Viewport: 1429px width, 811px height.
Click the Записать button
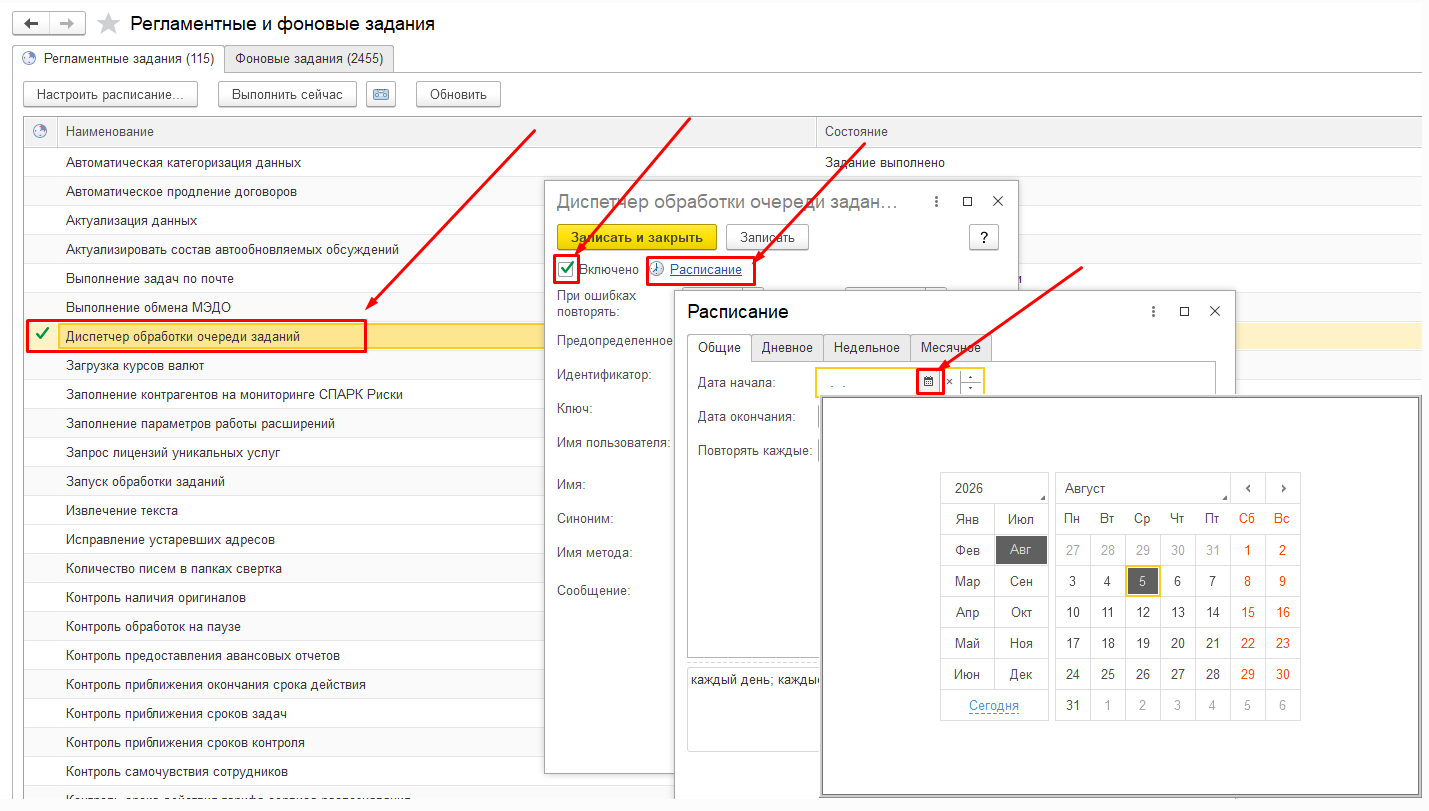(x=767, y=237)
